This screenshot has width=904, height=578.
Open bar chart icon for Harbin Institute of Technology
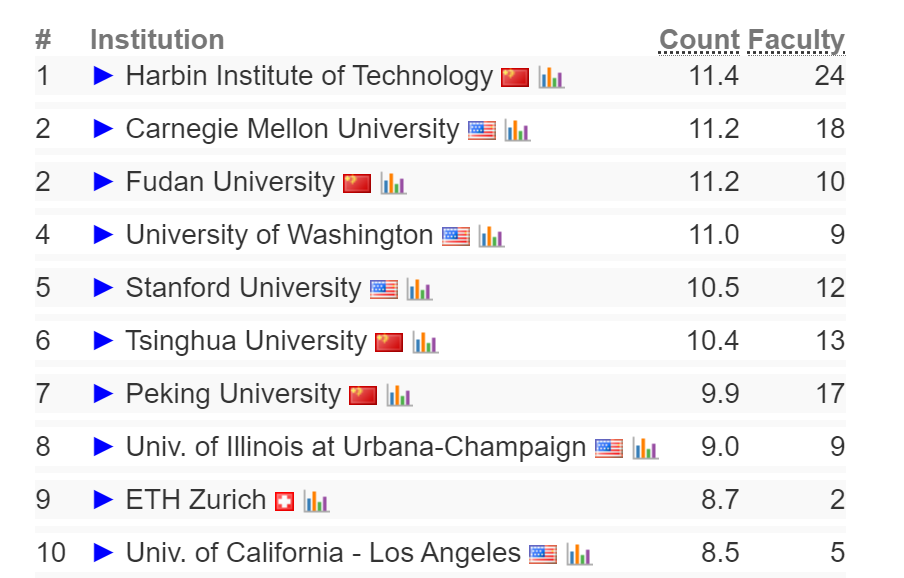pyautogui.click(x=551, y=77)
